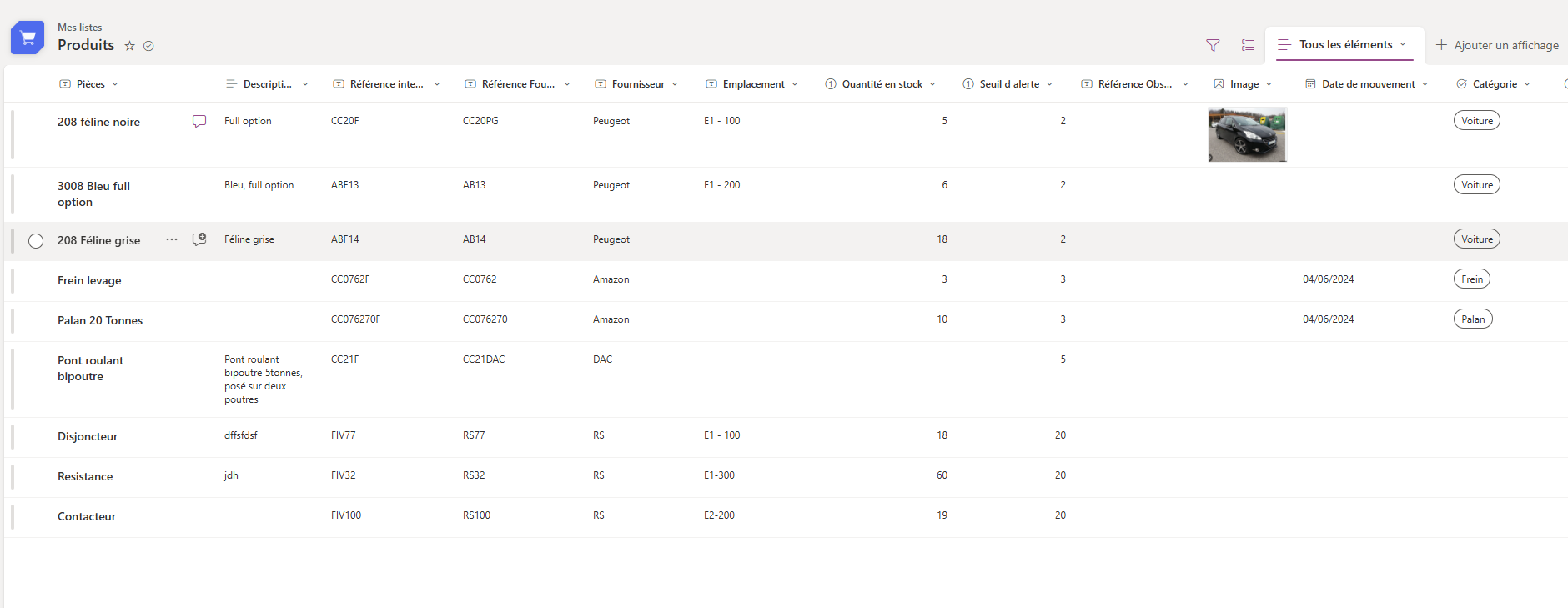Expand the Description column menu chevron
The width and height of the screenshot is (1568, 608).
pyautogui.click(x=305, y=84)
